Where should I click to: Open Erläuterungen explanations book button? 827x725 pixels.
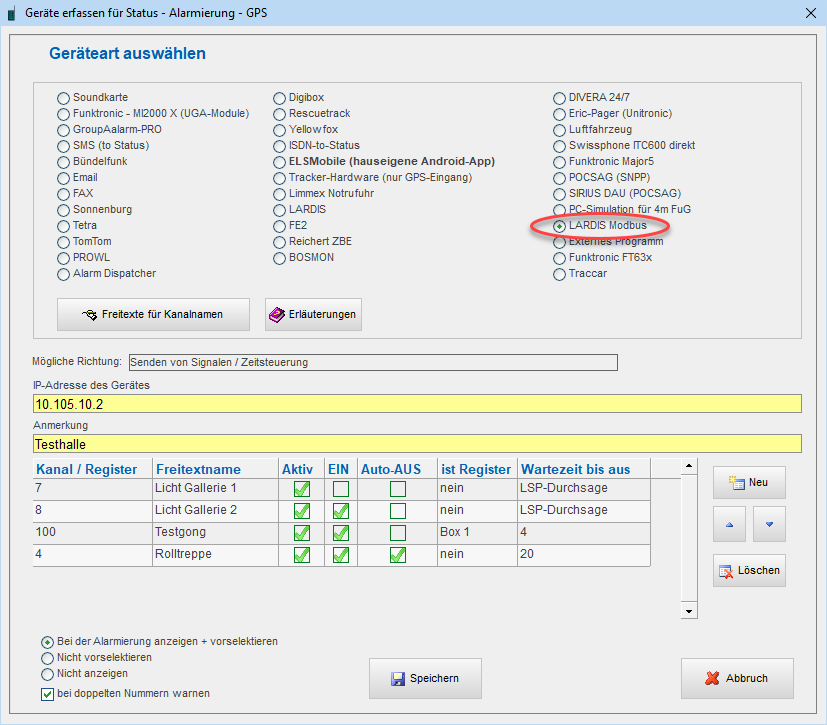point(312,314)
